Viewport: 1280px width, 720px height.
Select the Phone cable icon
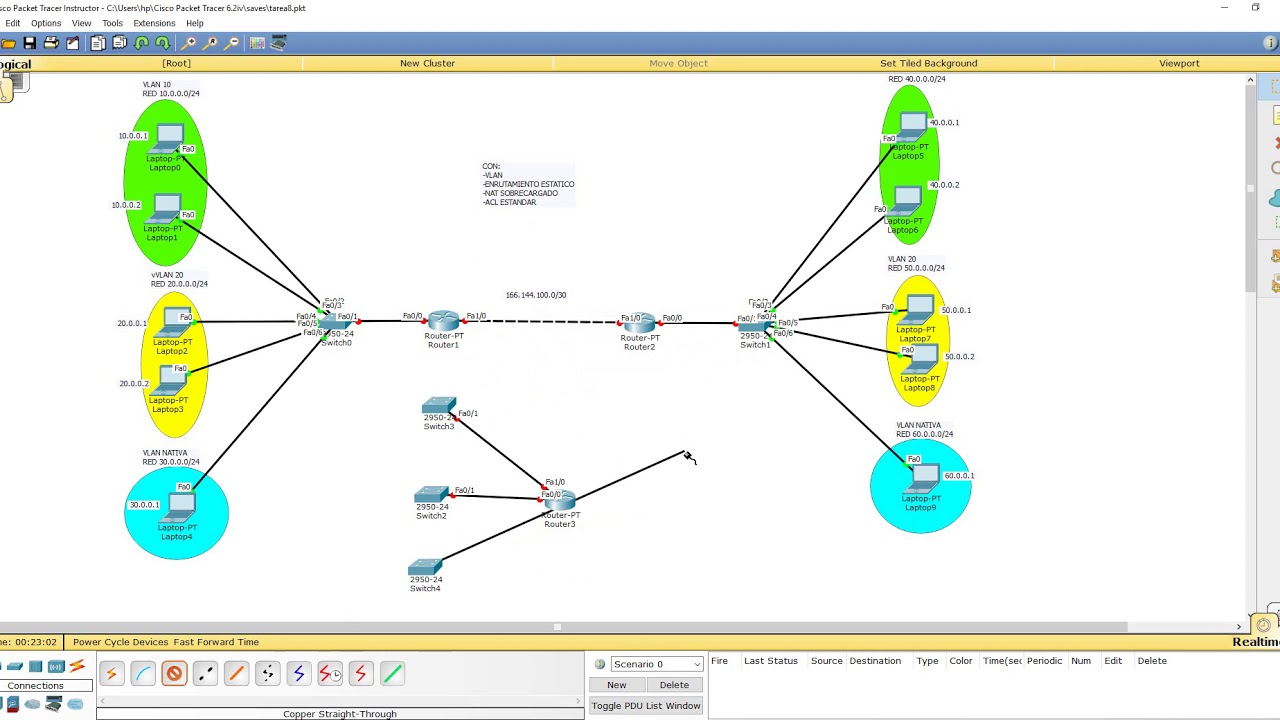pos(267,674)
